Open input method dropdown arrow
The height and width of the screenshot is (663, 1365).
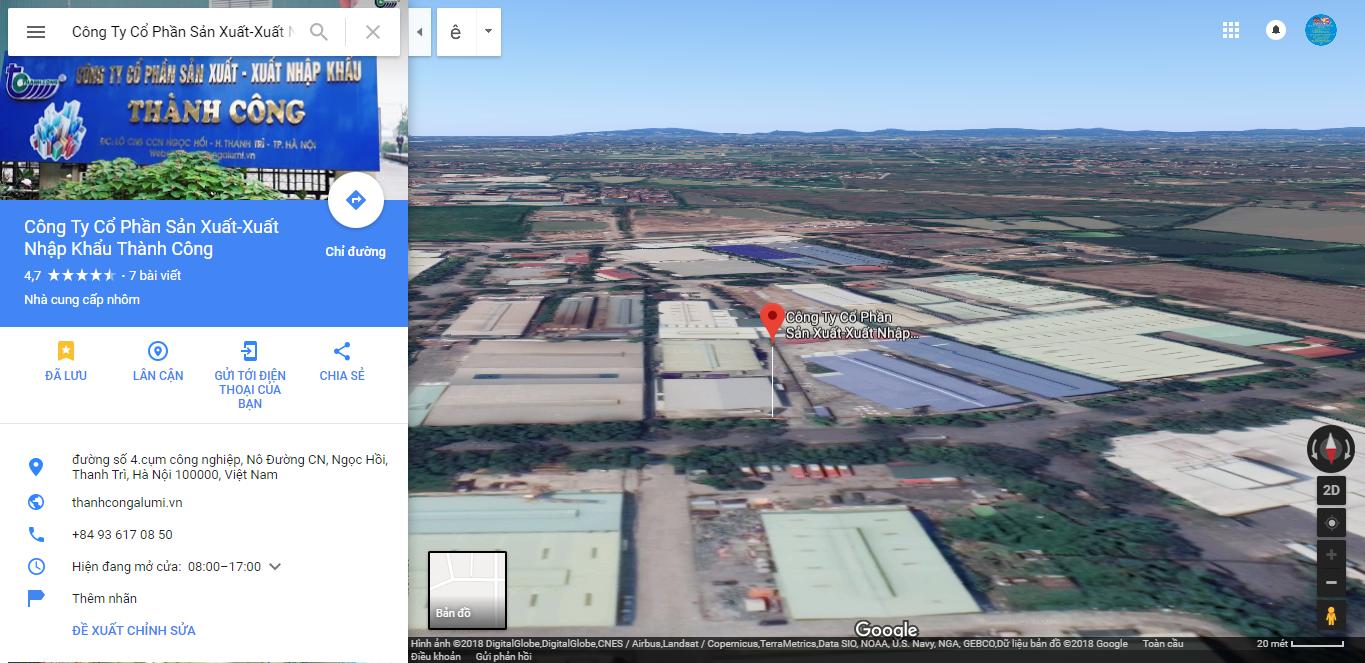pyautogui.click(x=488, y=32)
